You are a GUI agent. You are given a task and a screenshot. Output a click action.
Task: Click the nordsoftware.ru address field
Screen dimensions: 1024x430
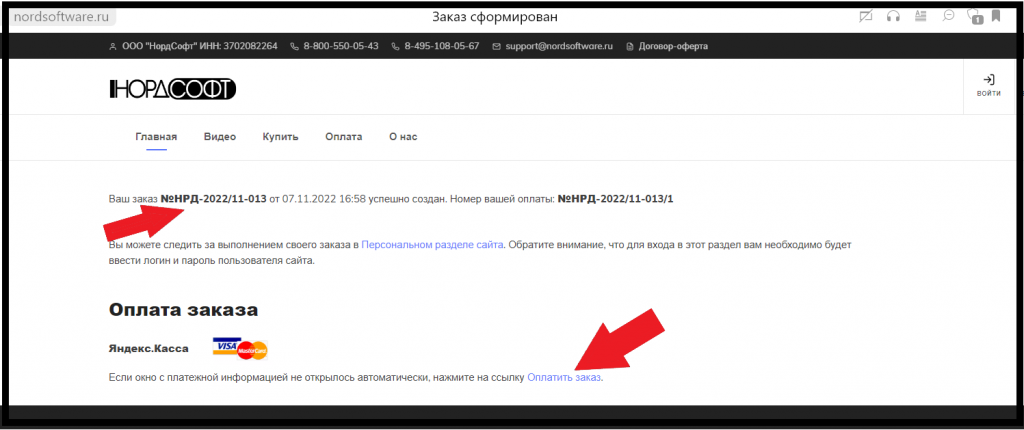click(x=61, y=17)
